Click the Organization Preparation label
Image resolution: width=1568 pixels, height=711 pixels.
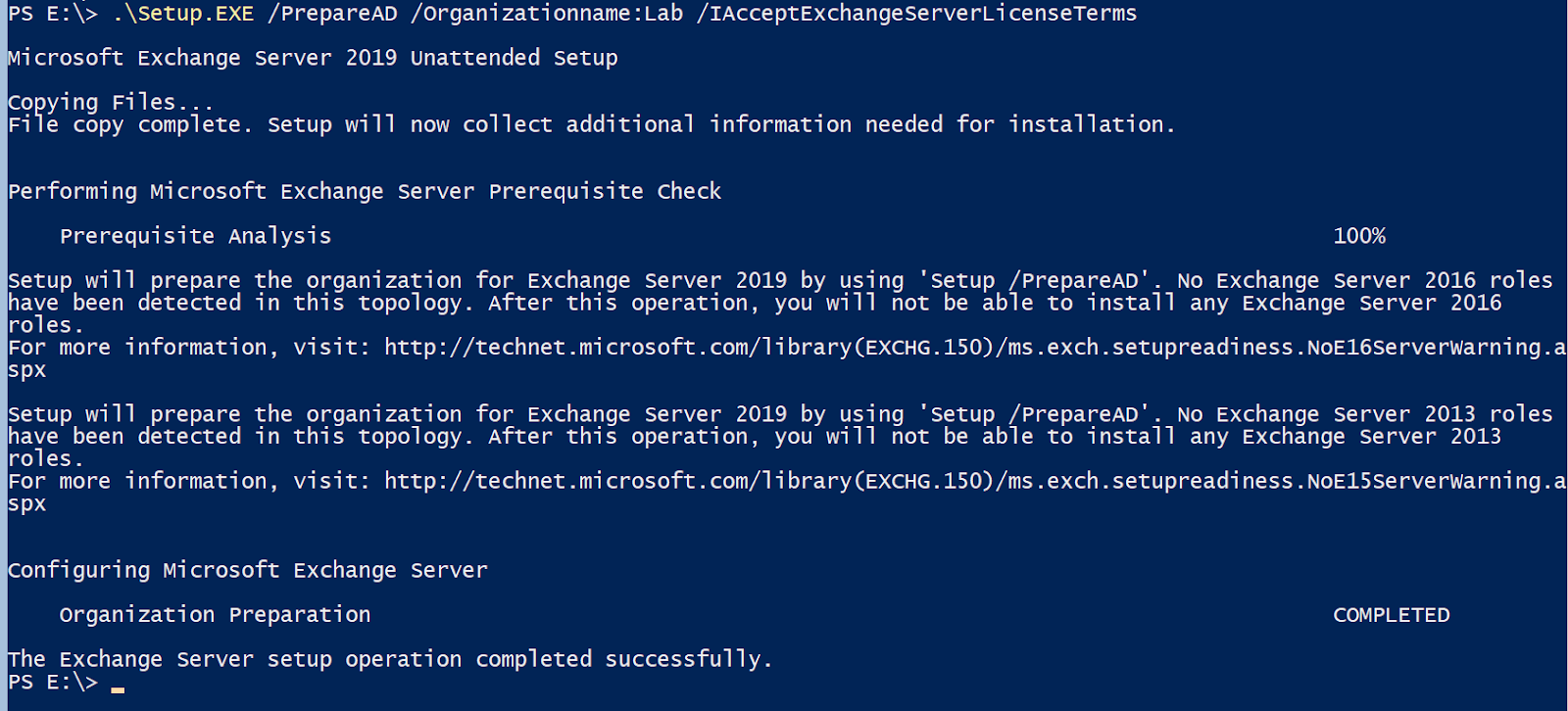pos(215,615)
